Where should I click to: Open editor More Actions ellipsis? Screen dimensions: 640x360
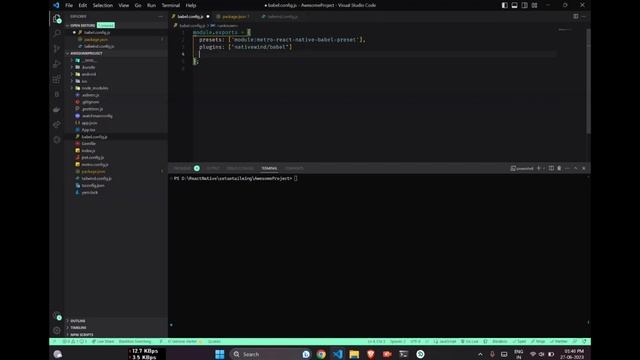(584, 16)
